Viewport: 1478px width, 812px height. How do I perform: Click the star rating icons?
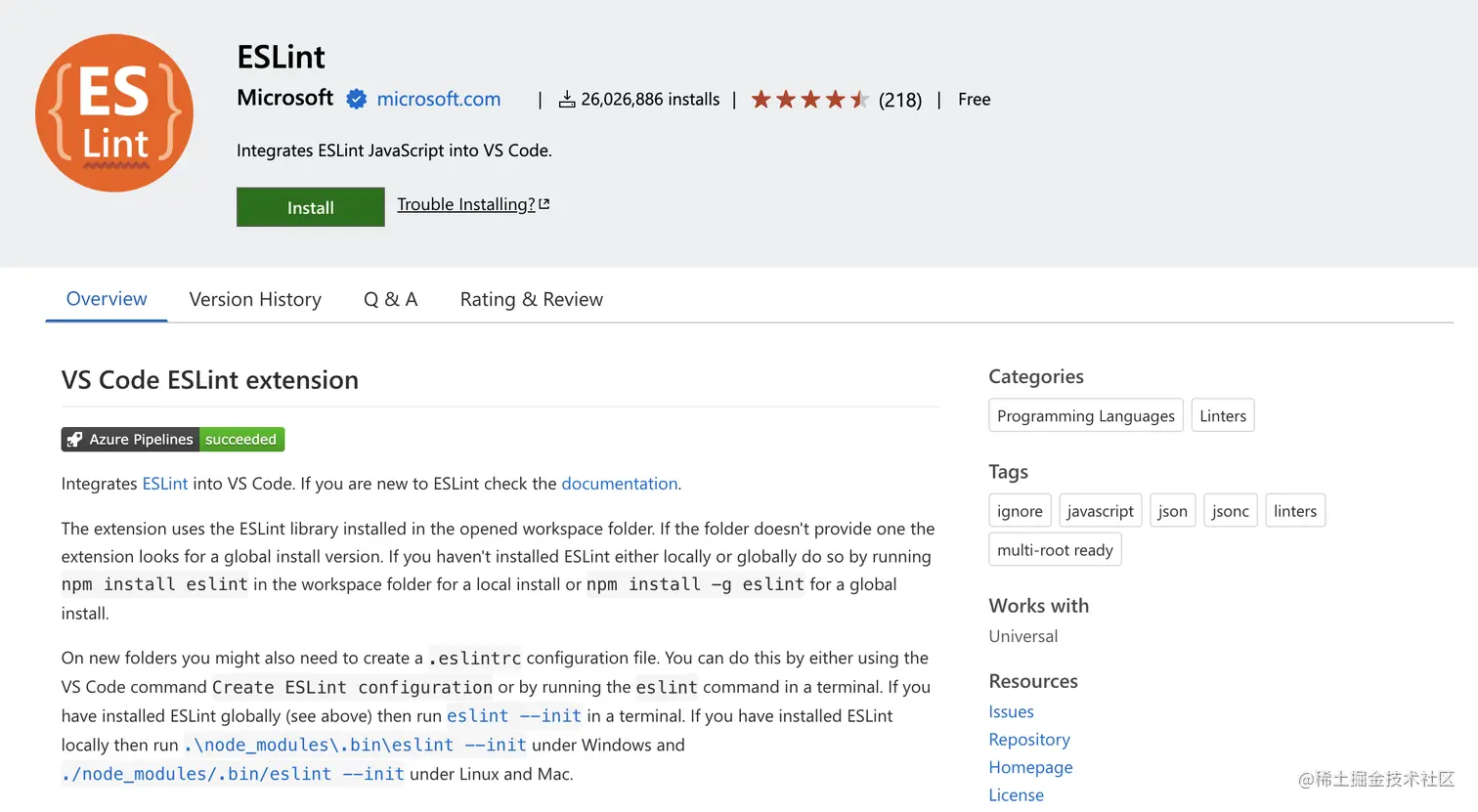click(x=809, y=100)
